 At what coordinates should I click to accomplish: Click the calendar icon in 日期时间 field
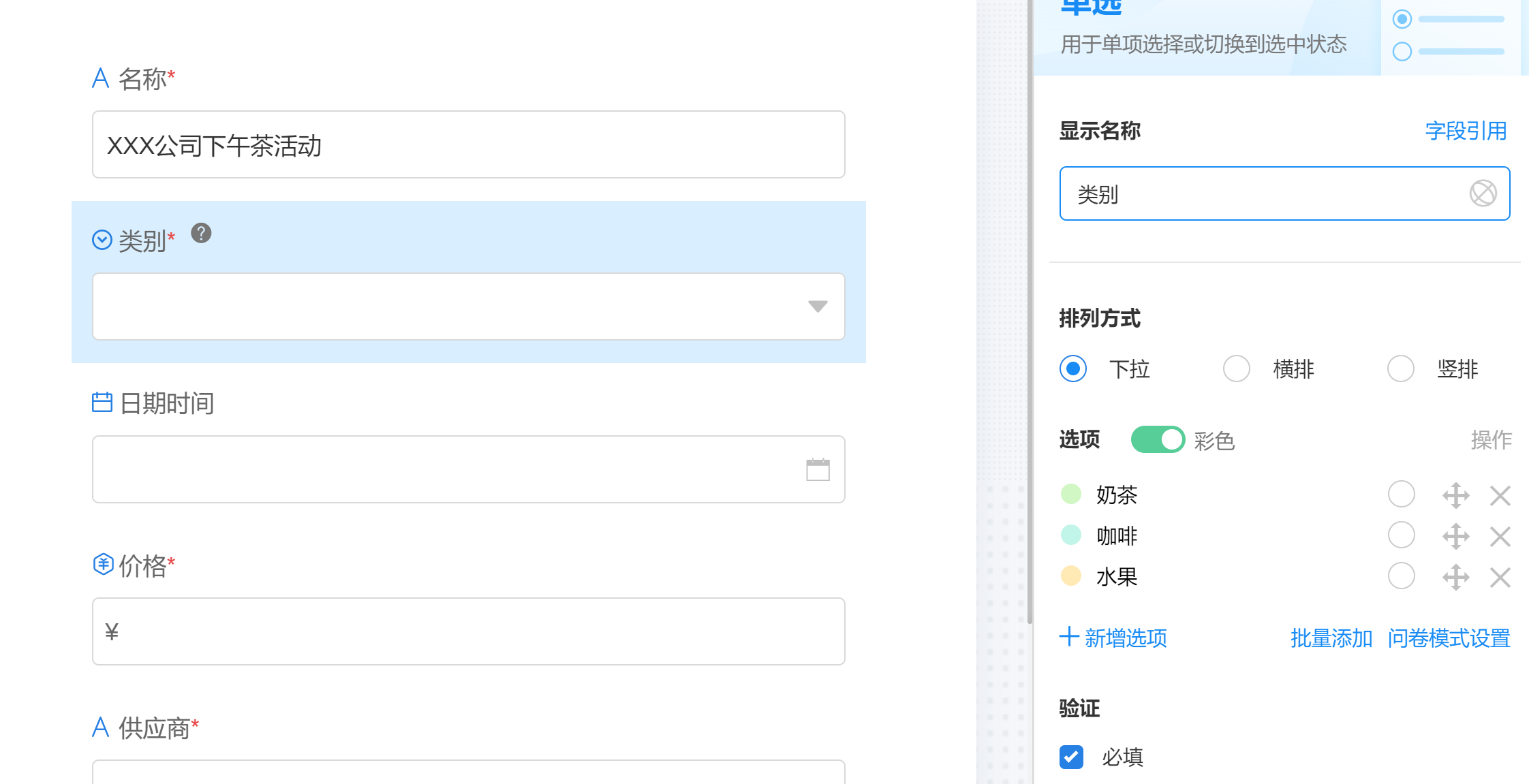[x=818, y=470]
